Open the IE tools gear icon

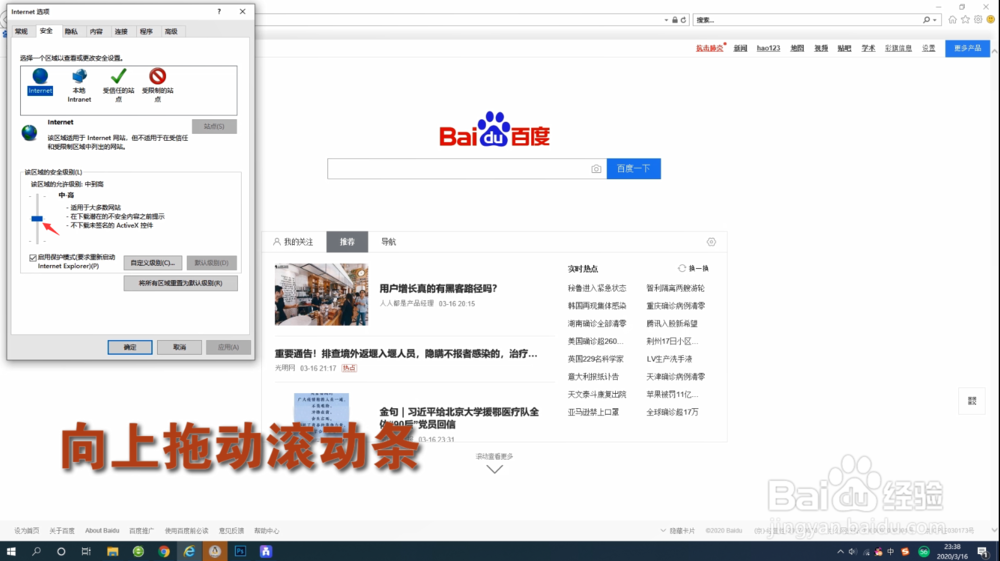click(x=978, y=20)
